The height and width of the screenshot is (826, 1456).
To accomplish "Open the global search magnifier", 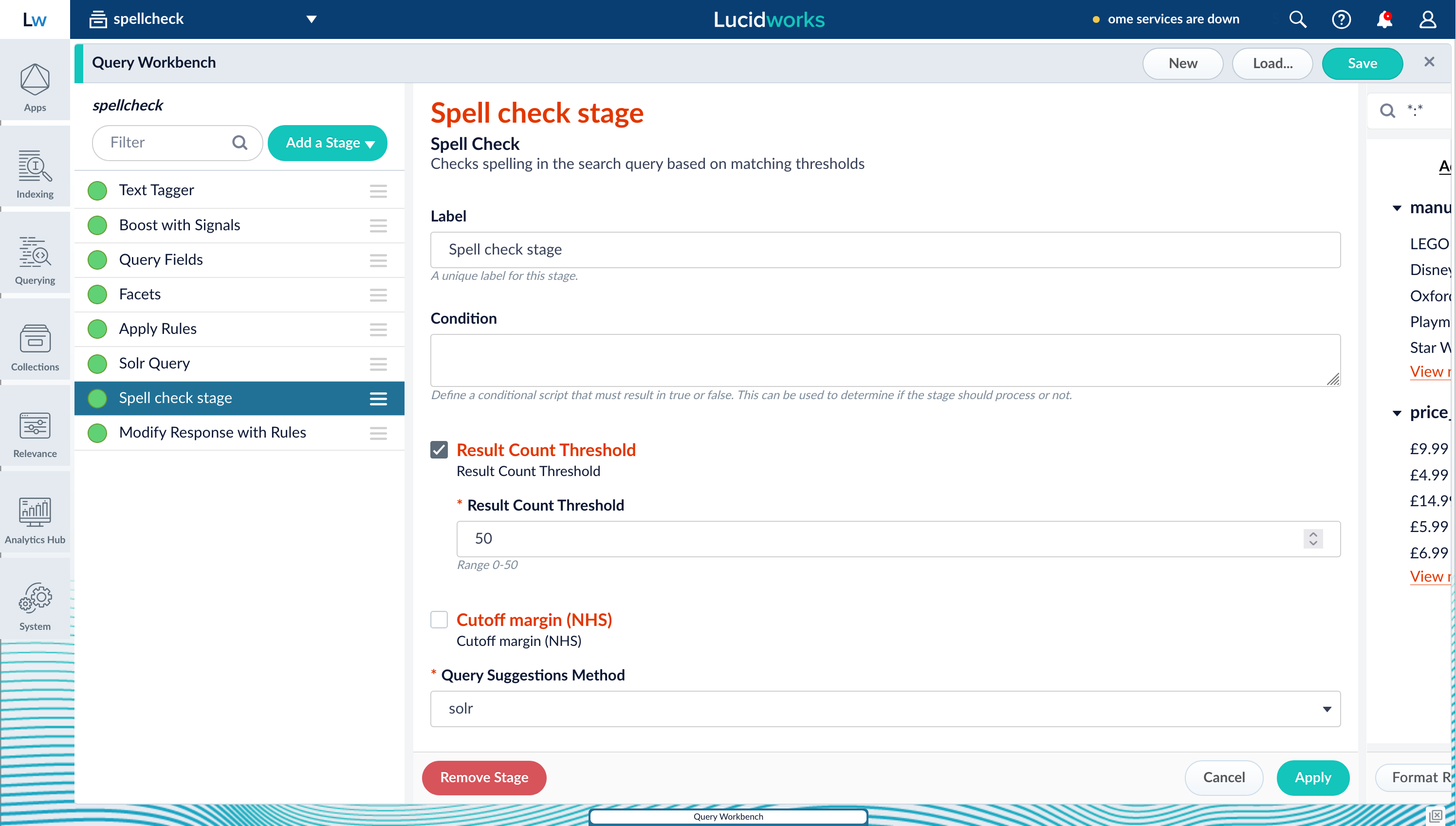I will [x=1297, y=18].
